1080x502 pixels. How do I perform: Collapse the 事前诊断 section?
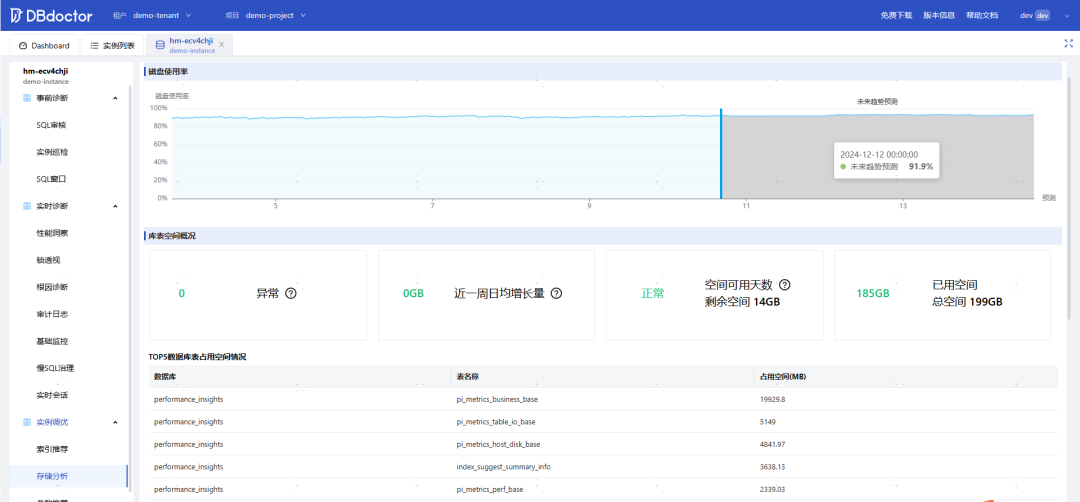click(115, 98)
